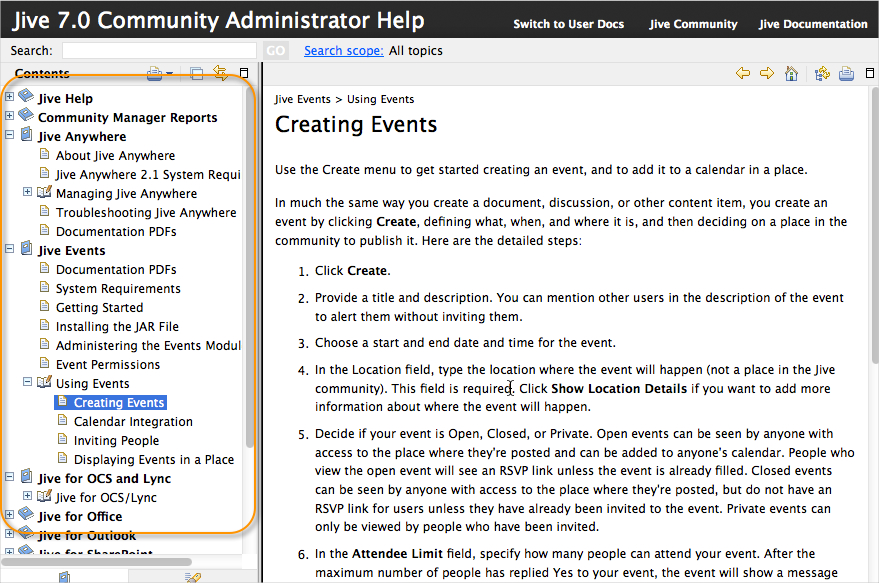The width and height of the screenshot is (879, 583).
Task: Open Displaying Events in a Place topic
Action: (x=154, y=460)
